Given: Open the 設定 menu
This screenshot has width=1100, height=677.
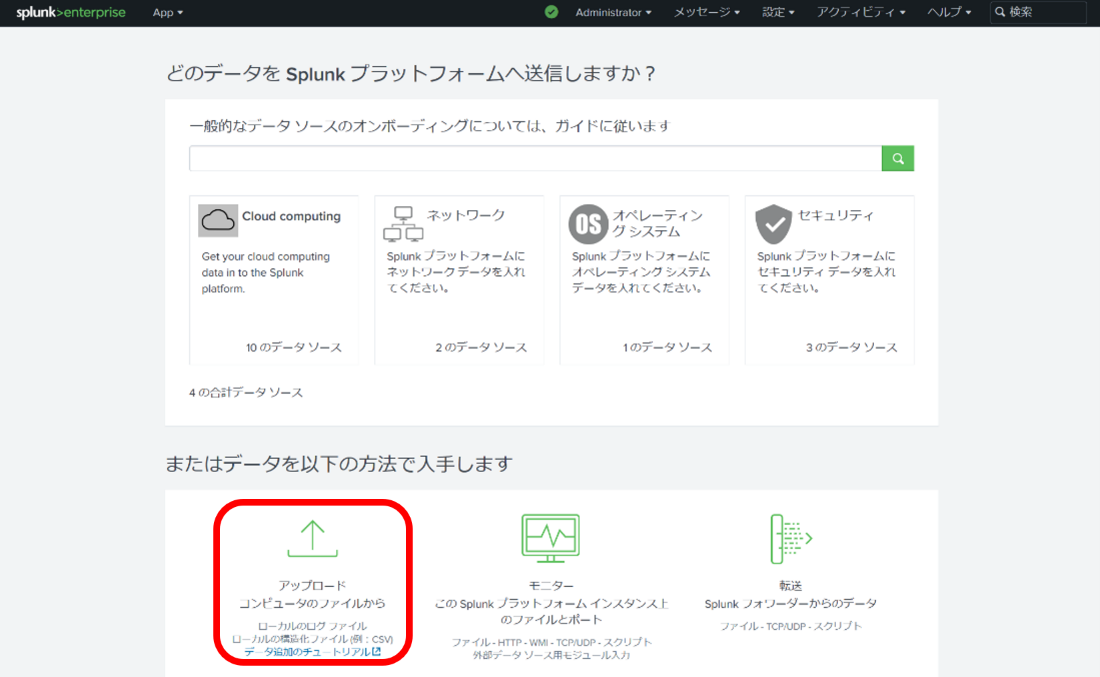Looking at the screenshot, I should tap(778, 12).
